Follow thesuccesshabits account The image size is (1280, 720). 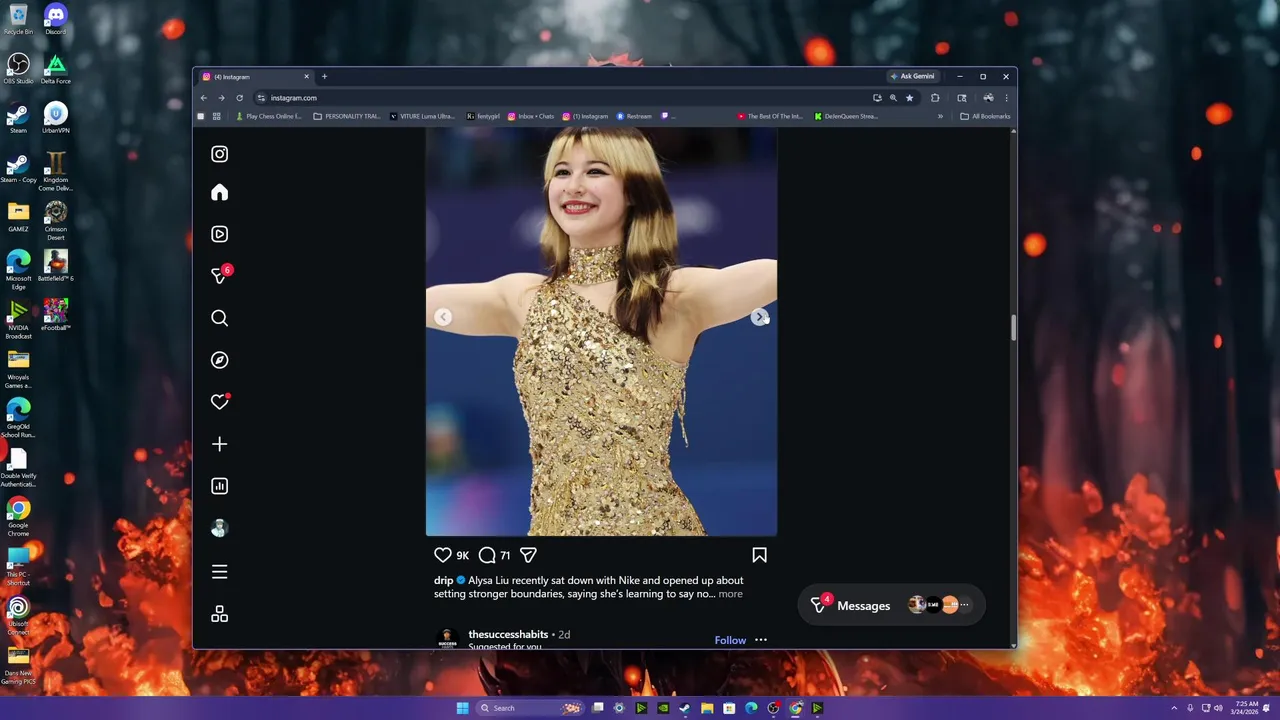tap(730, 640)
